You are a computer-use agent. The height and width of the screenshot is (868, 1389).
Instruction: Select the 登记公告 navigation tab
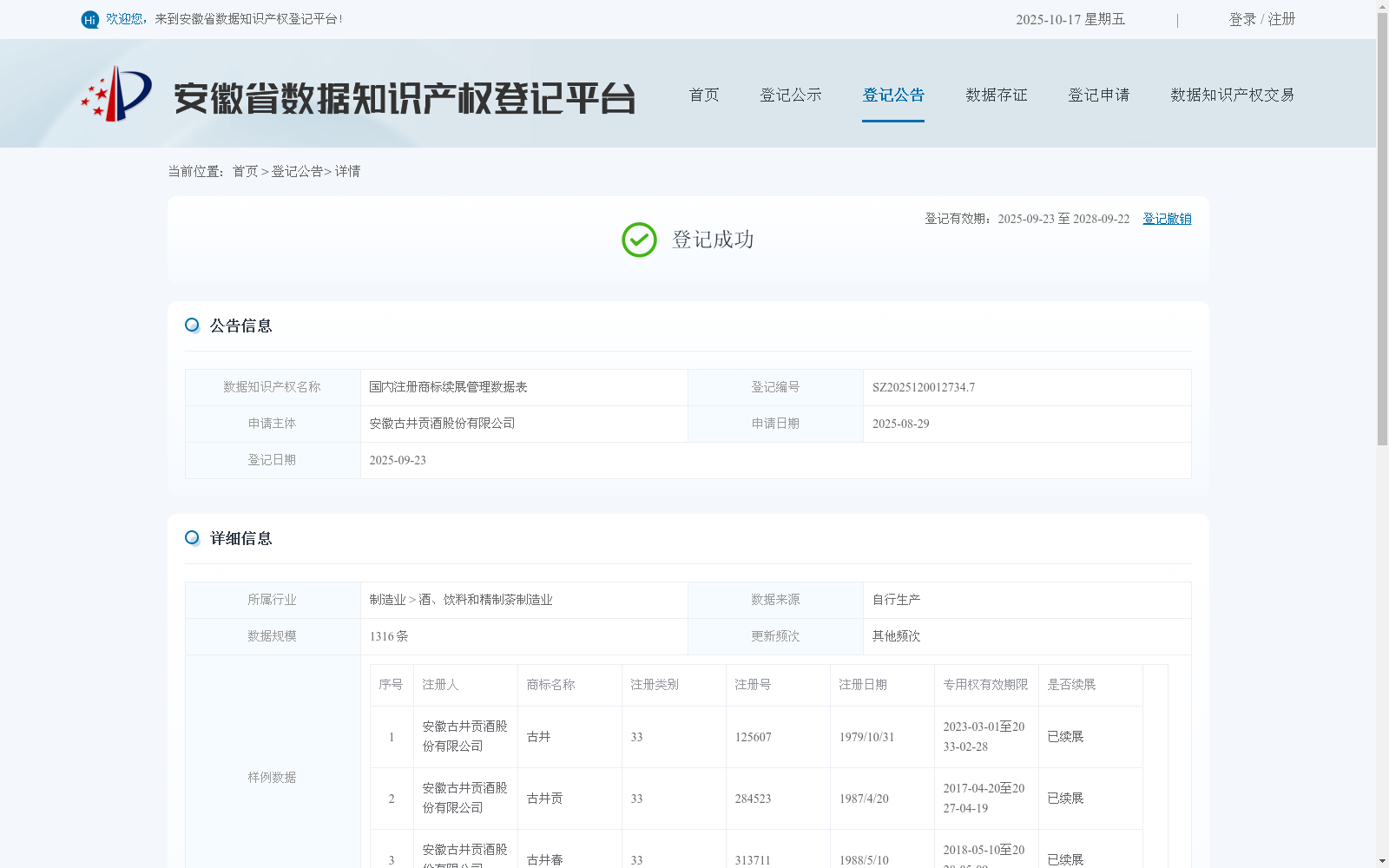pos(893,95)
